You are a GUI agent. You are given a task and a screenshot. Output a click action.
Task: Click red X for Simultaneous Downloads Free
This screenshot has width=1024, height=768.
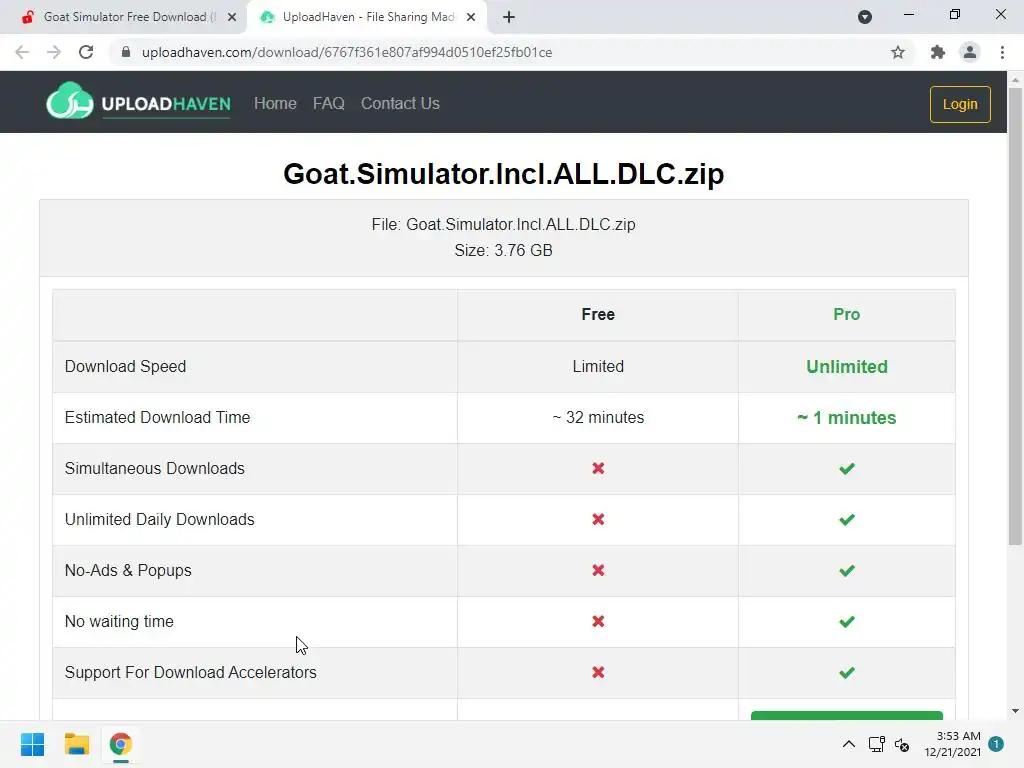click(x=598, y=468)
